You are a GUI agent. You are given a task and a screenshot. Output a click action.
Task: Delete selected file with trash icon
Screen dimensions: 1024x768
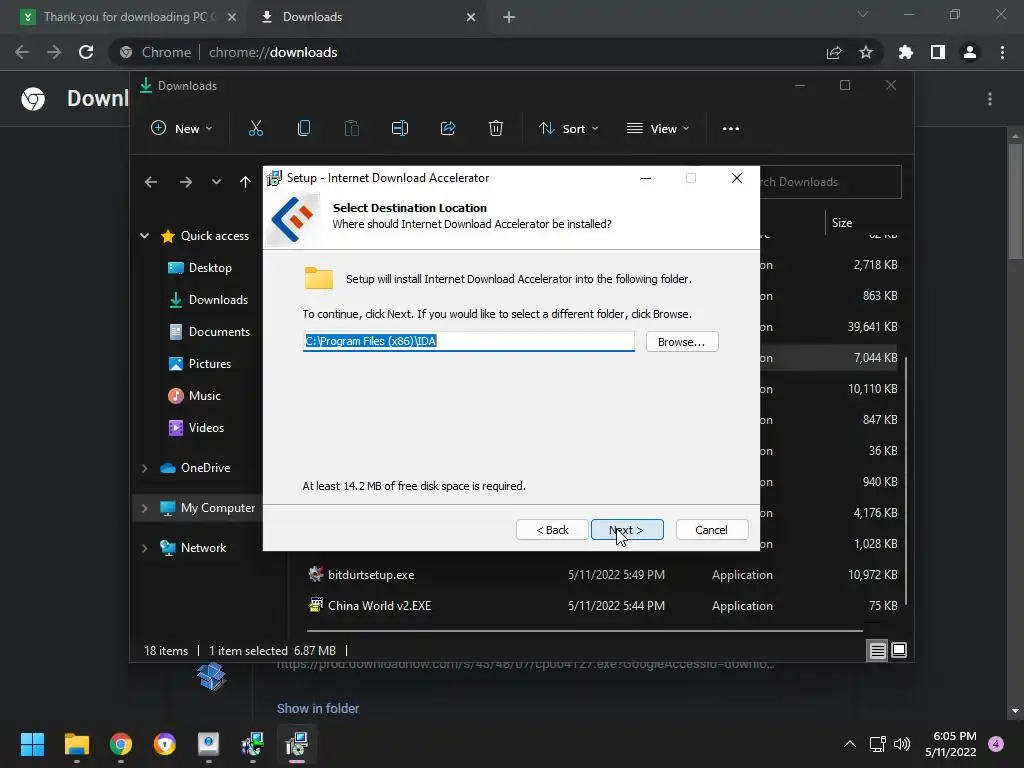496,129
